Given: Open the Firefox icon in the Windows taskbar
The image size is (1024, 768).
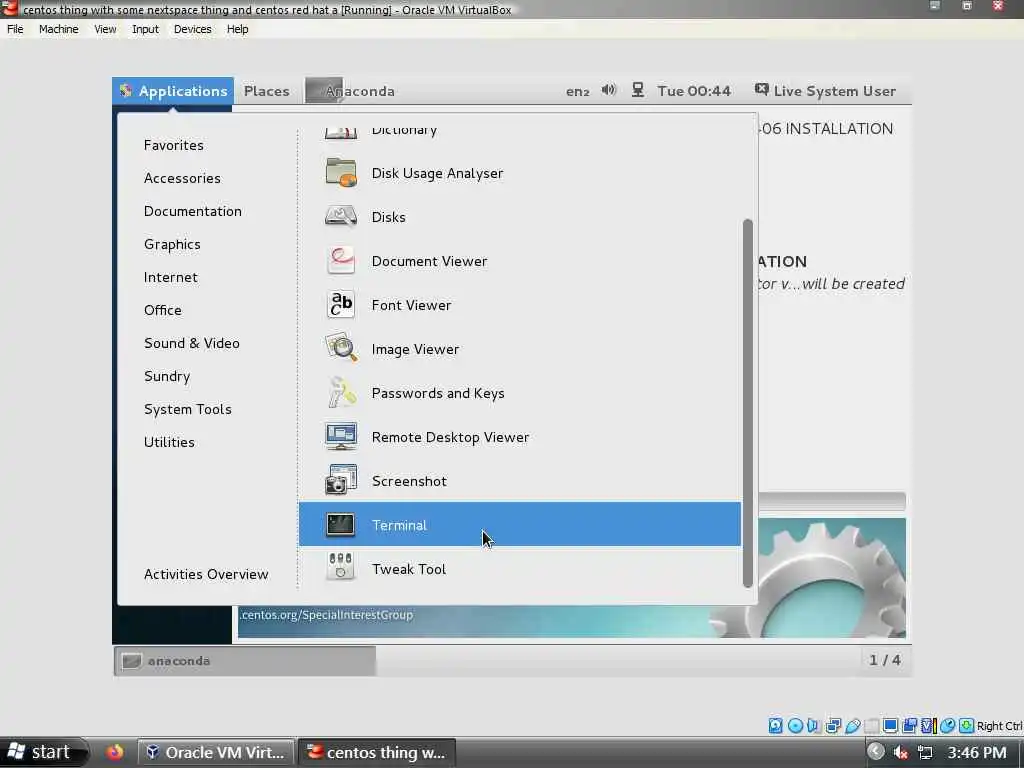Looking at the screenshot, I should pyautogui.click(x=115, y=752).
